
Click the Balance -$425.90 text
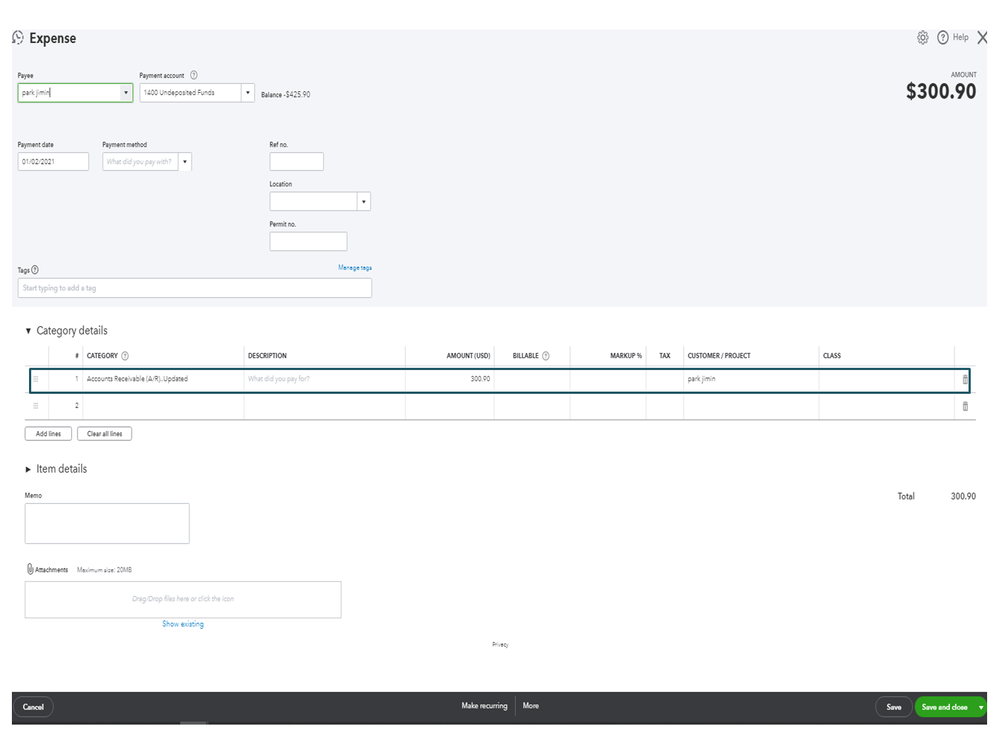click(x=285, y=95)
